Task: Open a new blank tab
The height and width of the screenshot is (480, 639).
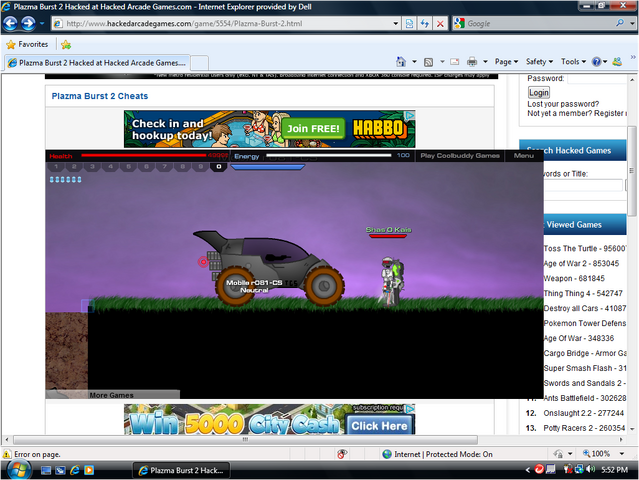Action: (x=200, y=63)
